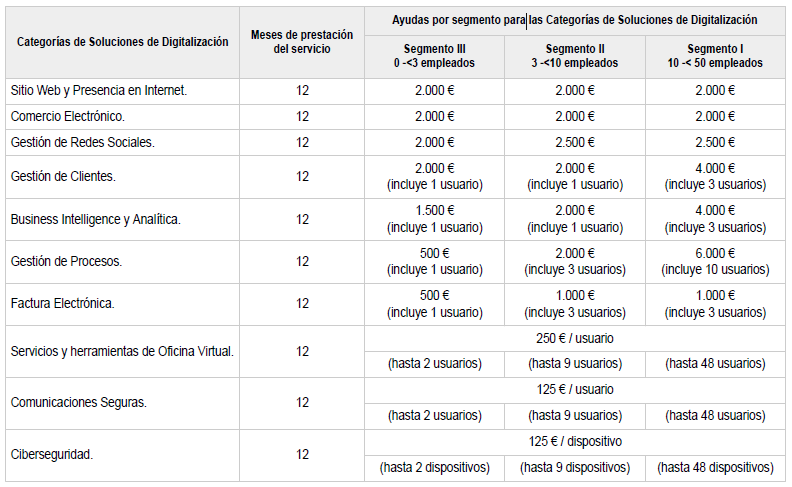Click the 'Segmento II 3-<10 empleados' header
Viewport: 792px width, 487px height.
click(x=575, y=57)
